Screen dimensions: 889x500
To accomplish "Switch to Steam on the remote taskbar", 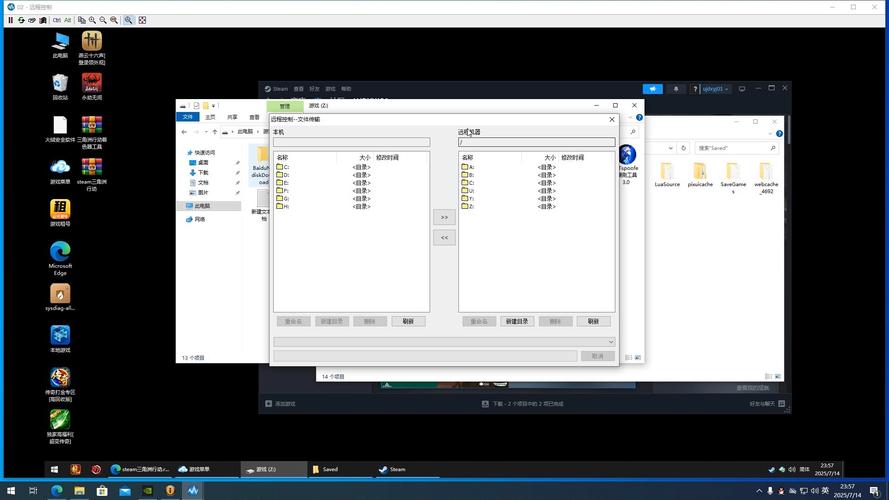I will pos(405,469).
